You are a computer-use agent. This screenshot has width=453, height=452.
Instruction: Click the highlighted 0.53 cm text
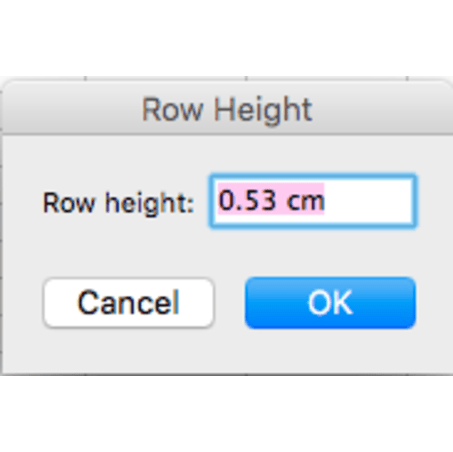271,201
